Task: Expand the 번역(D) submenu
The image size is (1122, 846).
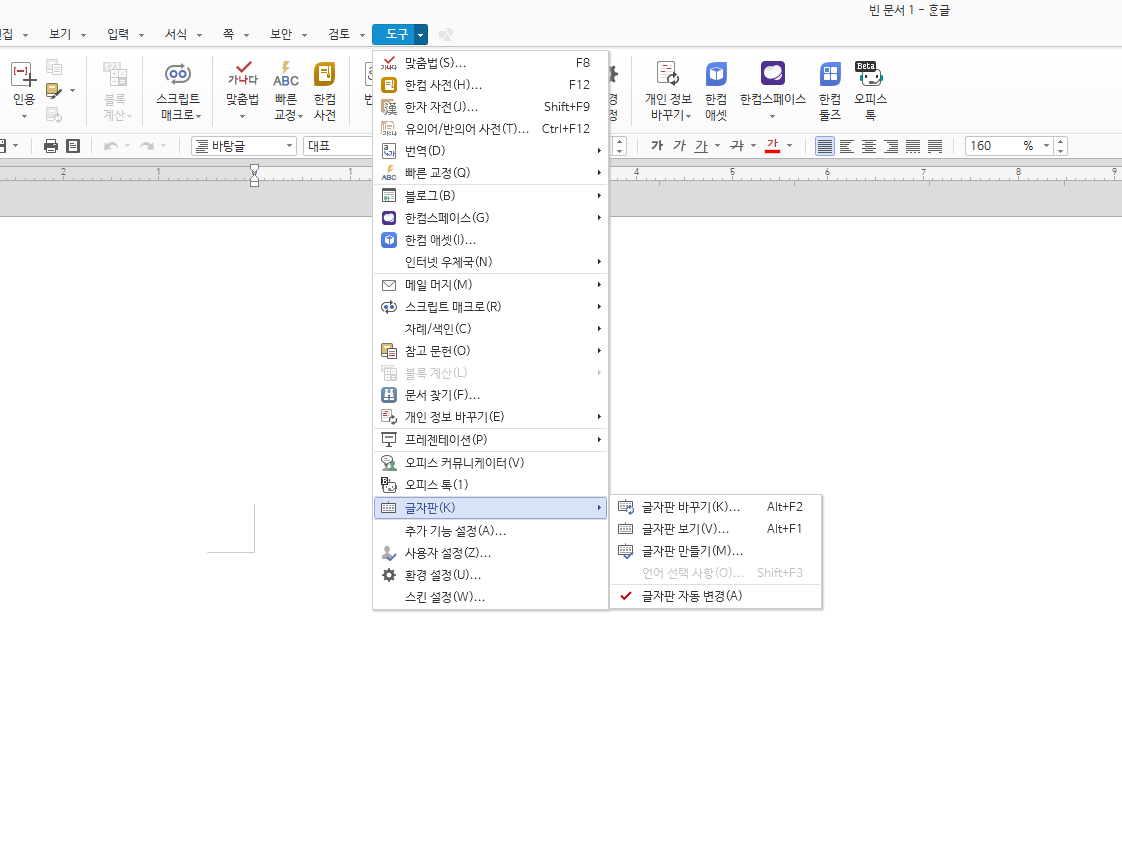Action: [x=490, y=151]
